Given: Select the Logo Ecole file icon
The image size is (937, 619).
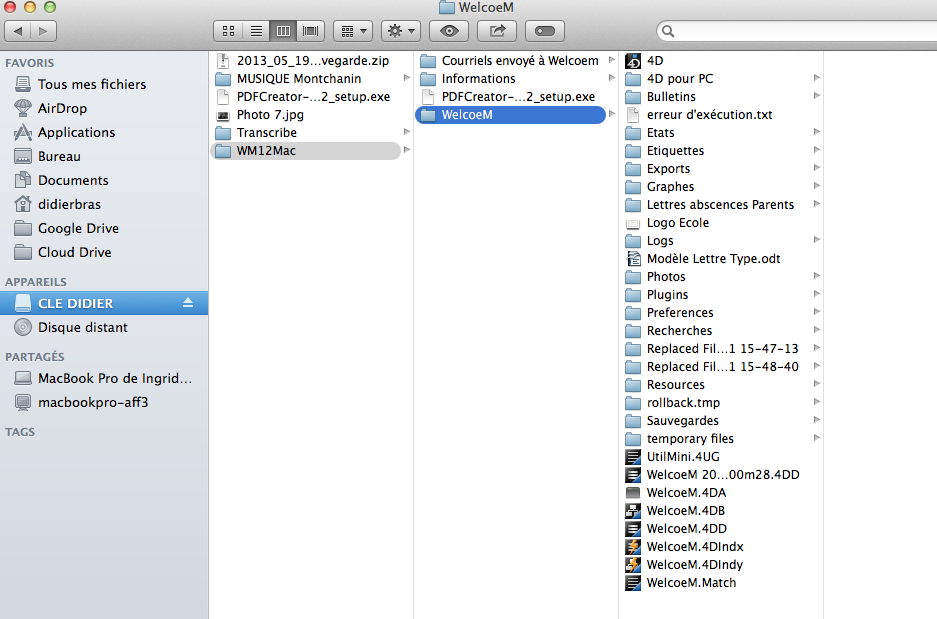Looking at the screenshot, I should pyautogui.click(x=633, y=223).
